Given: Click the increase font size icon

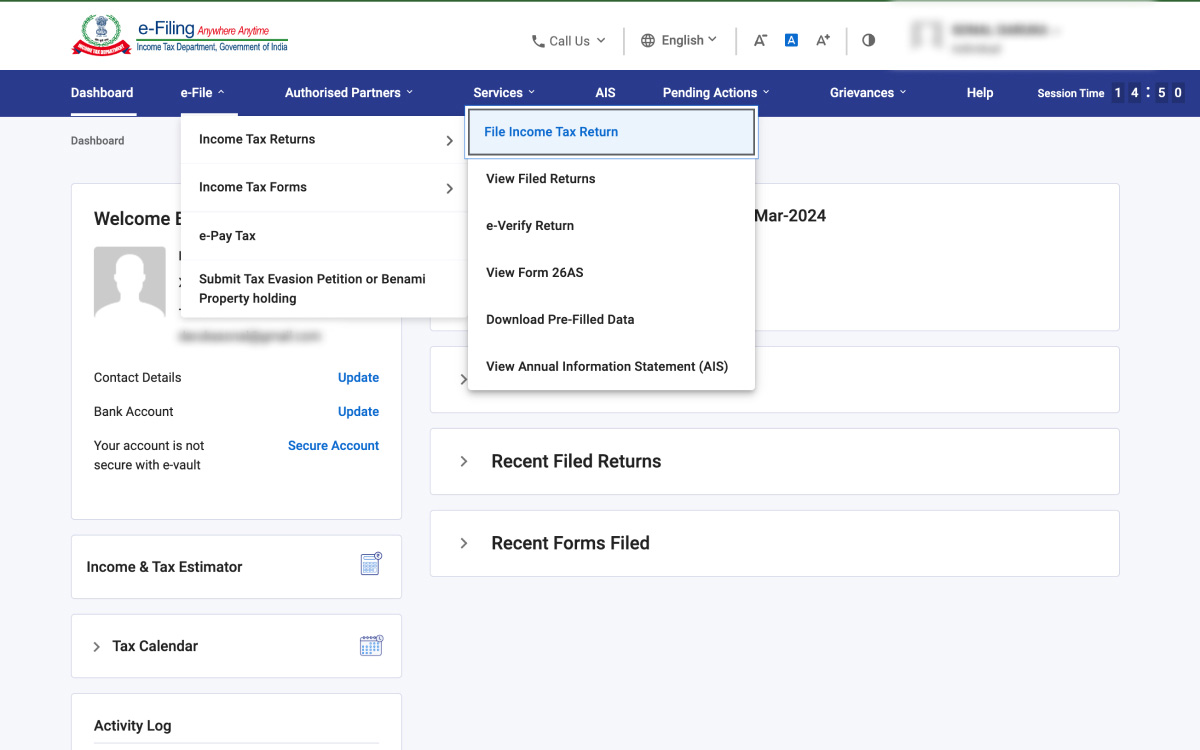Looking at the screenshot, I should click(x=822, y=40).
